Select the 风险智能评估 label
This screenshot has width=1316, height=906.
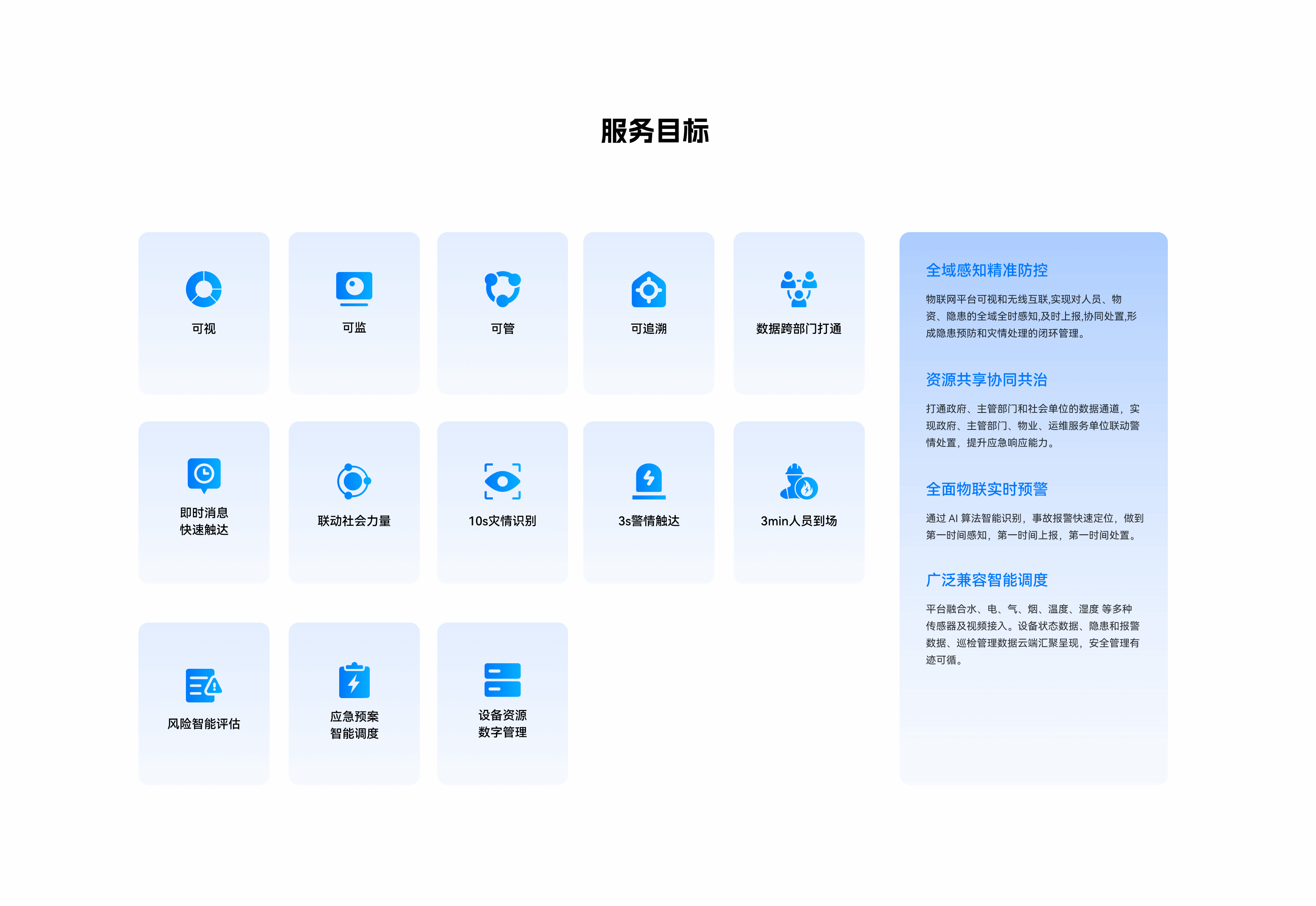pos(204,724)
